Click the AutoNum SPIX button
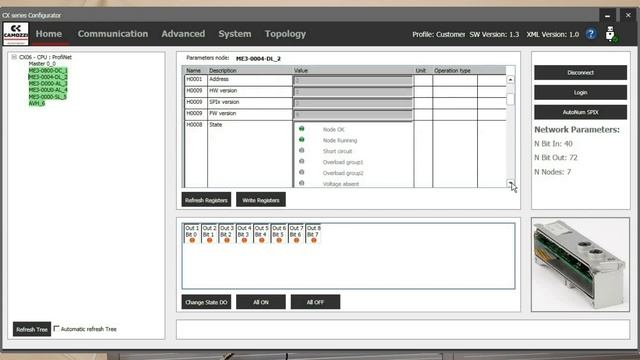This screenshot has width=640, height=360. pos(580,112)
